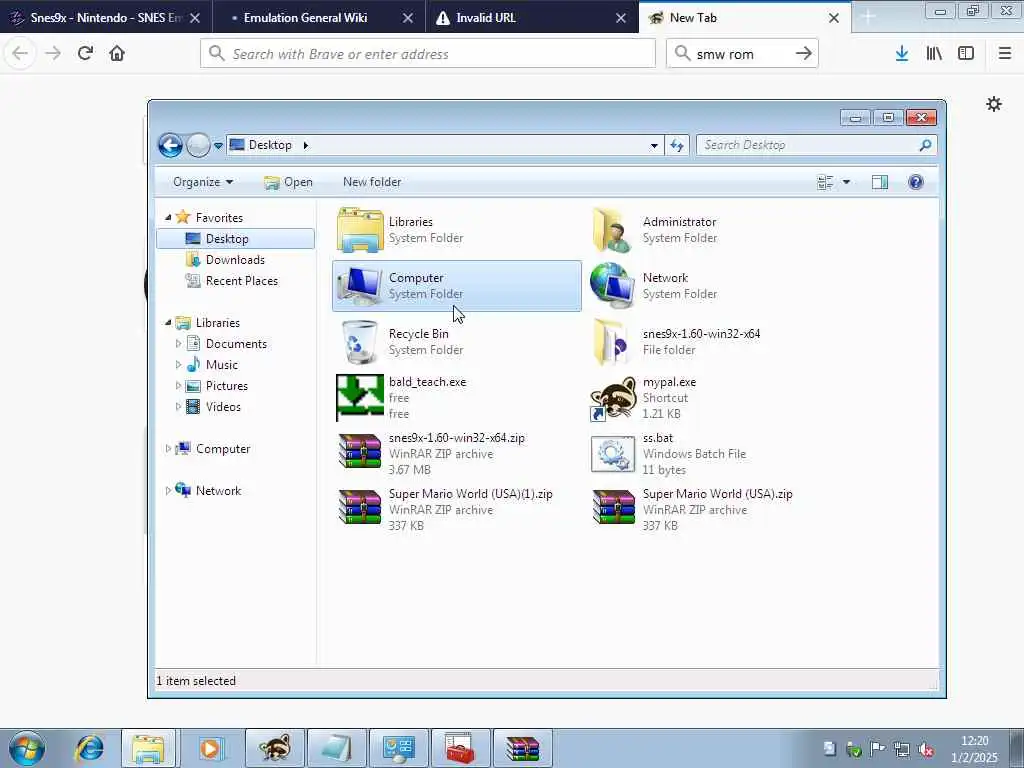This screenshot has height=768, width=1024.
Task: Select Downloads in Favorites
Action: click(x=235, y=260)
